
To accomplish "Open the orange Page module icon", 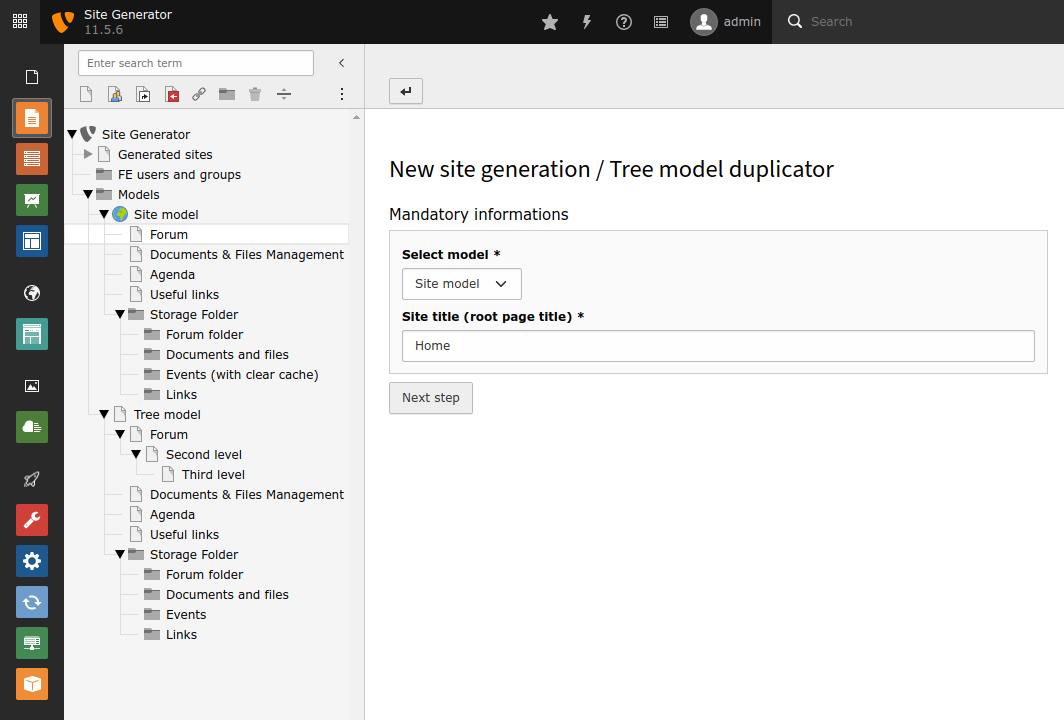I will click(32, 118).
